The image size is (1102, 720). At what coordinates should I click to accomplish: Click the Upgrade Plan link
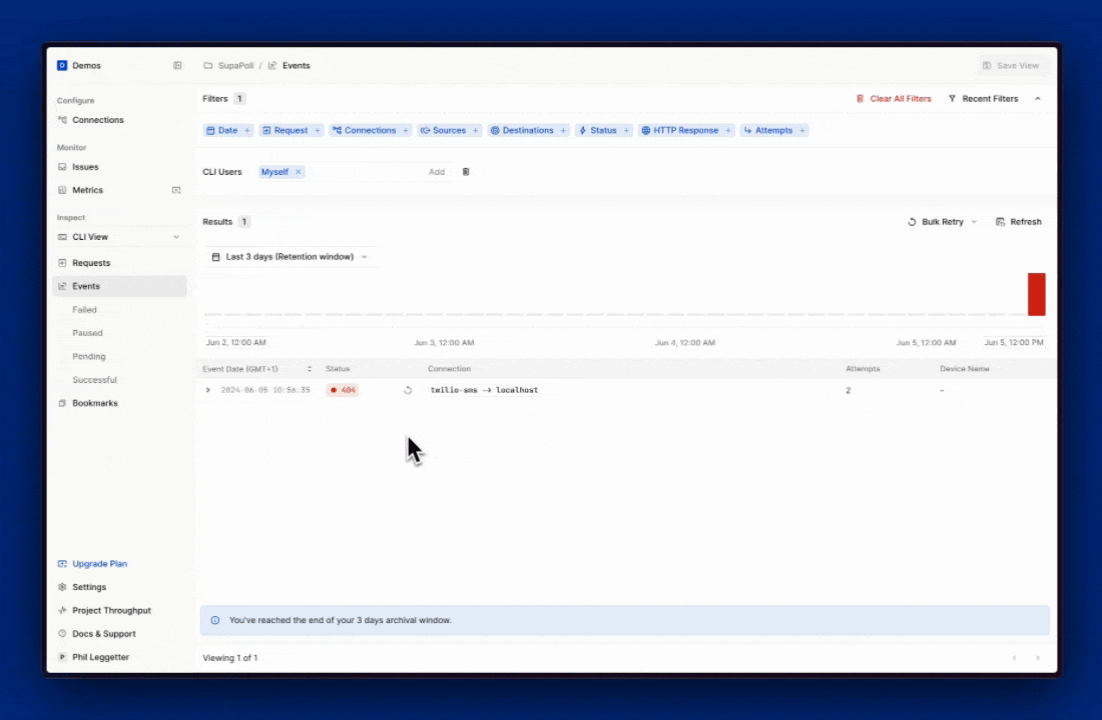[99, 564]
